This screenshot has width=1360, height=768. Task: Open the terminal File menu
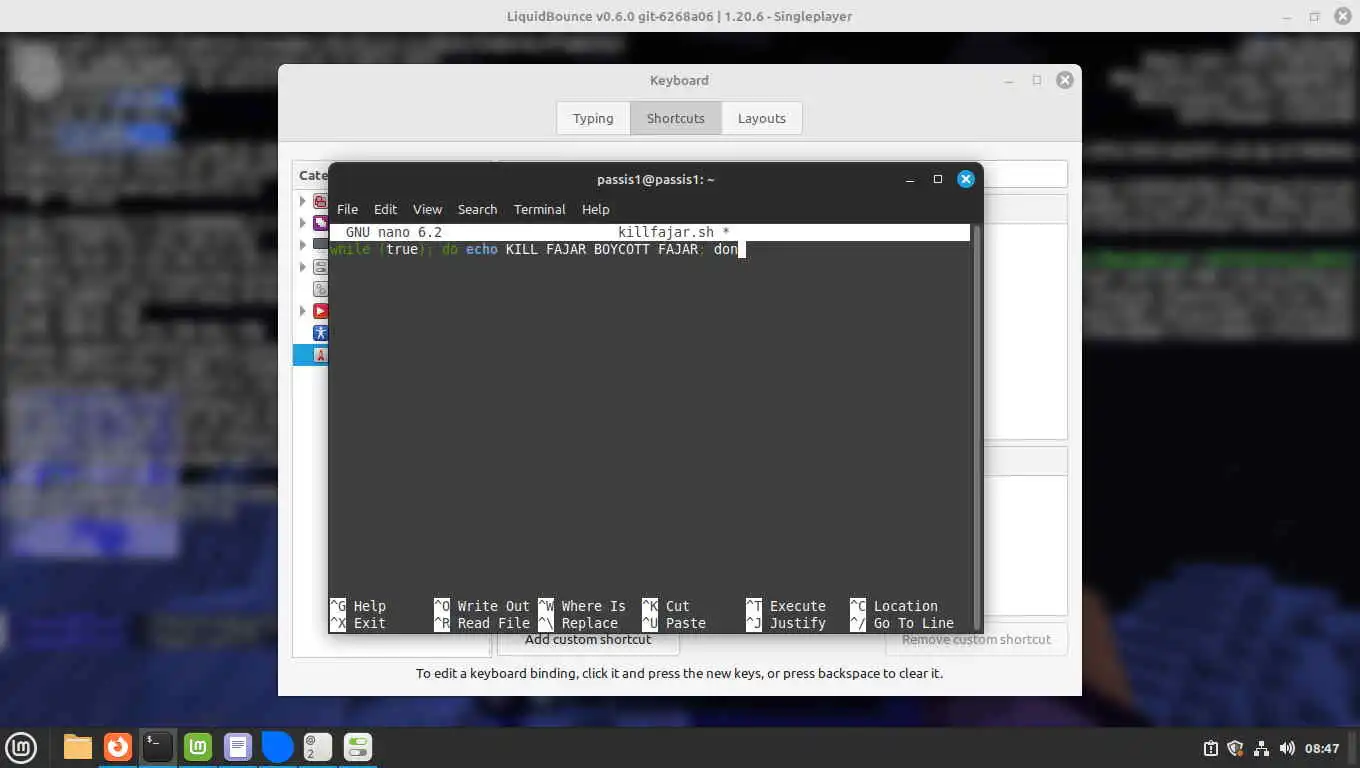tap(347, 209)
